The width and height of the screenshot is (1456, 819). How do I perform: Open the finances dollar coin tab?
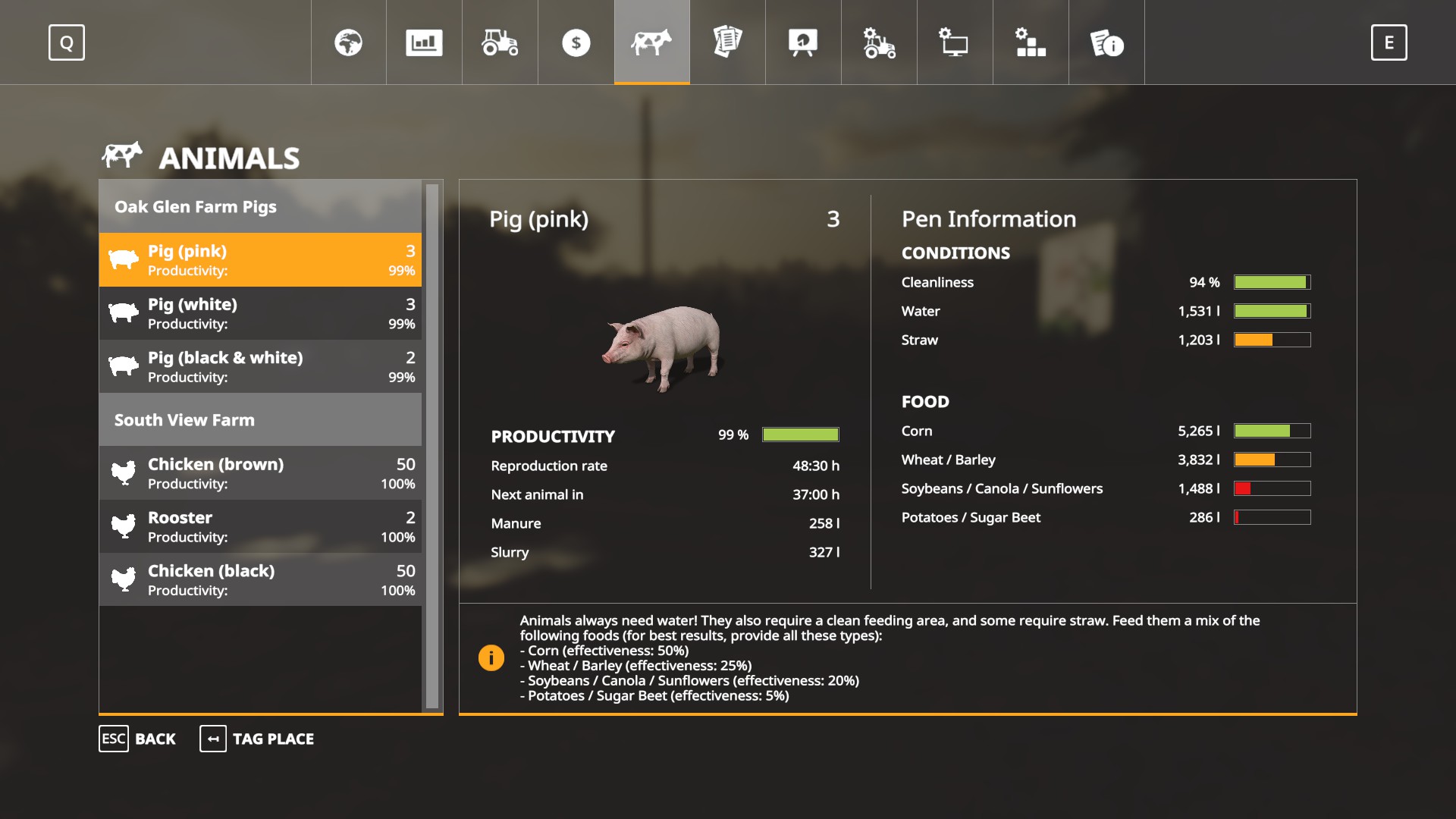pyautogui.click(x=576, y=42)
